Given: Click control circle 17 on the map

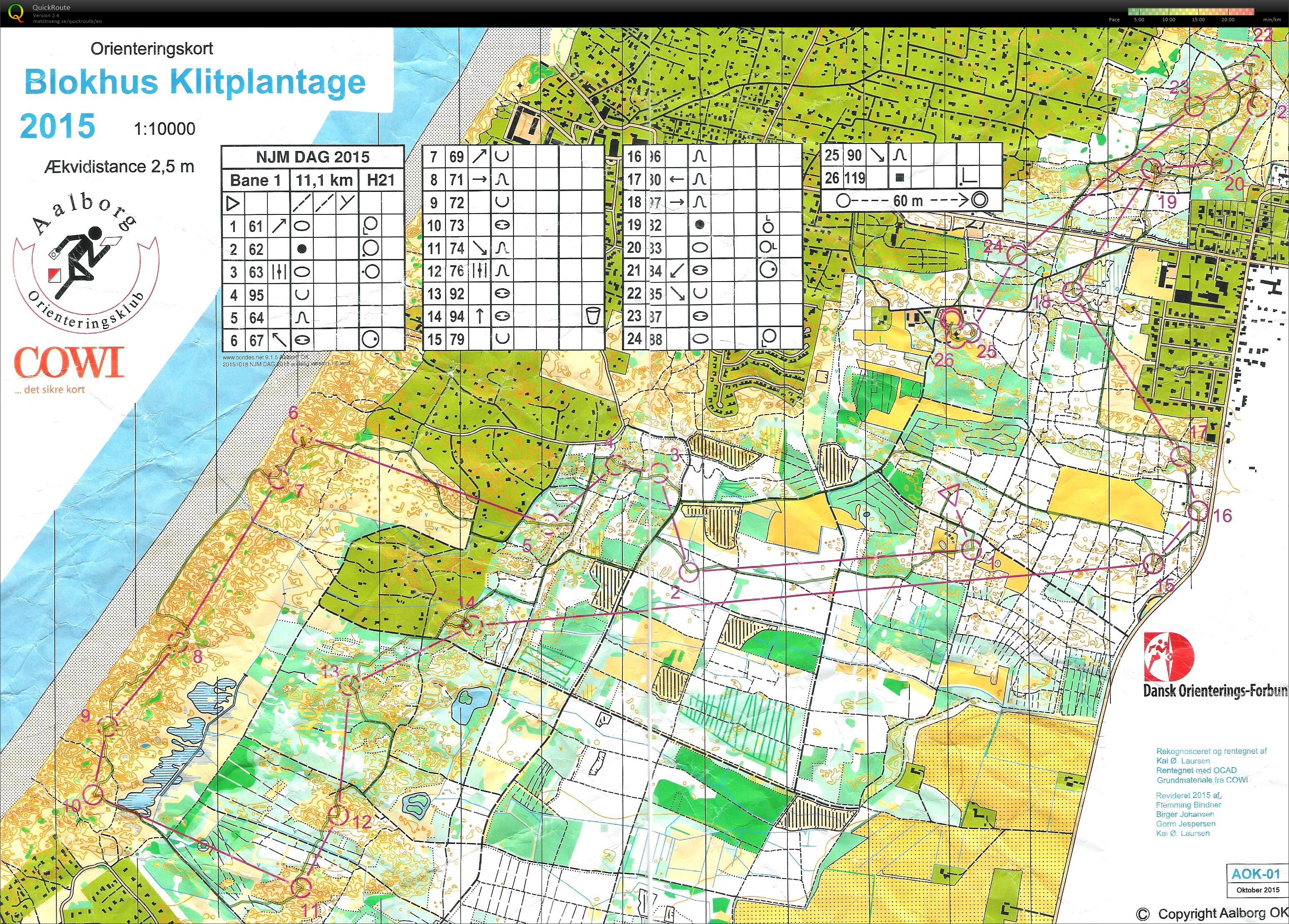Looking at the screenshot, I should (x=1181, y=456).
